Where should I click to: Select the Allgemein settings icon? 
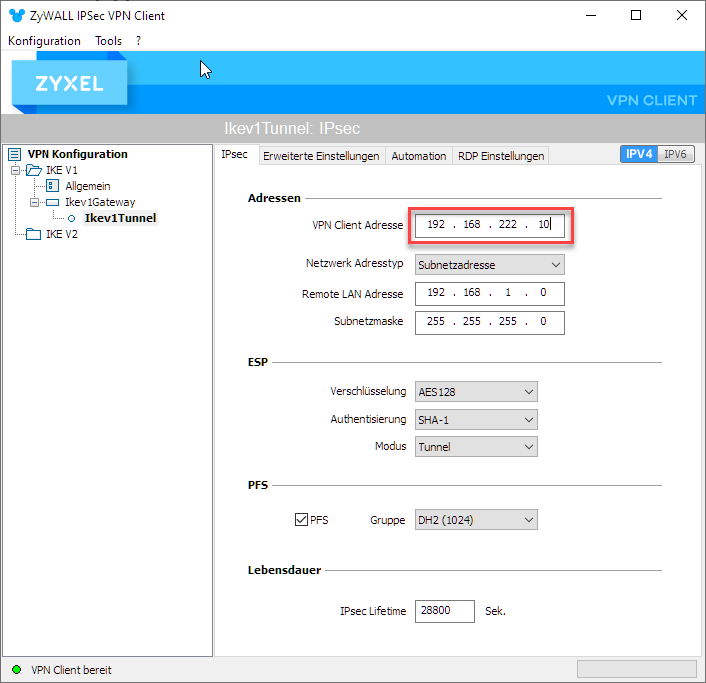pos(53,186)
